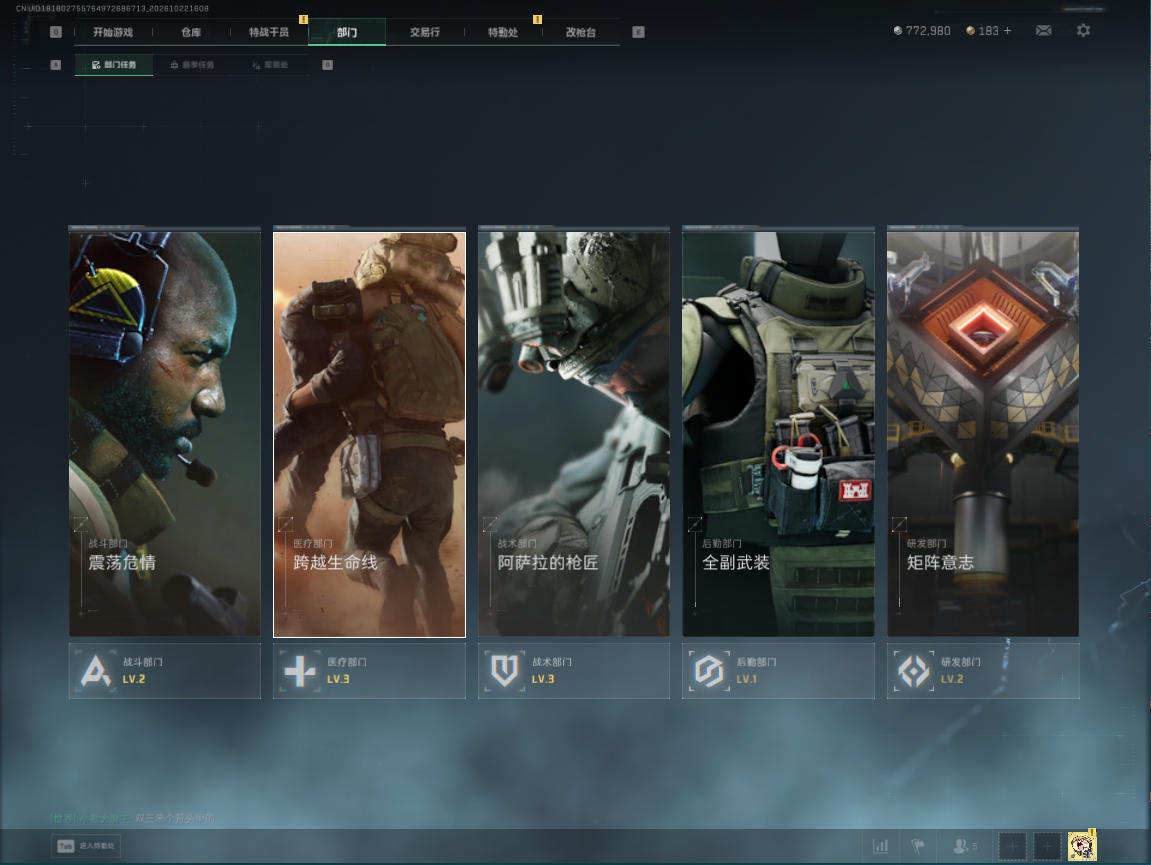
Task: Click the flag icon in bottom bar
Action: point(918,846)
